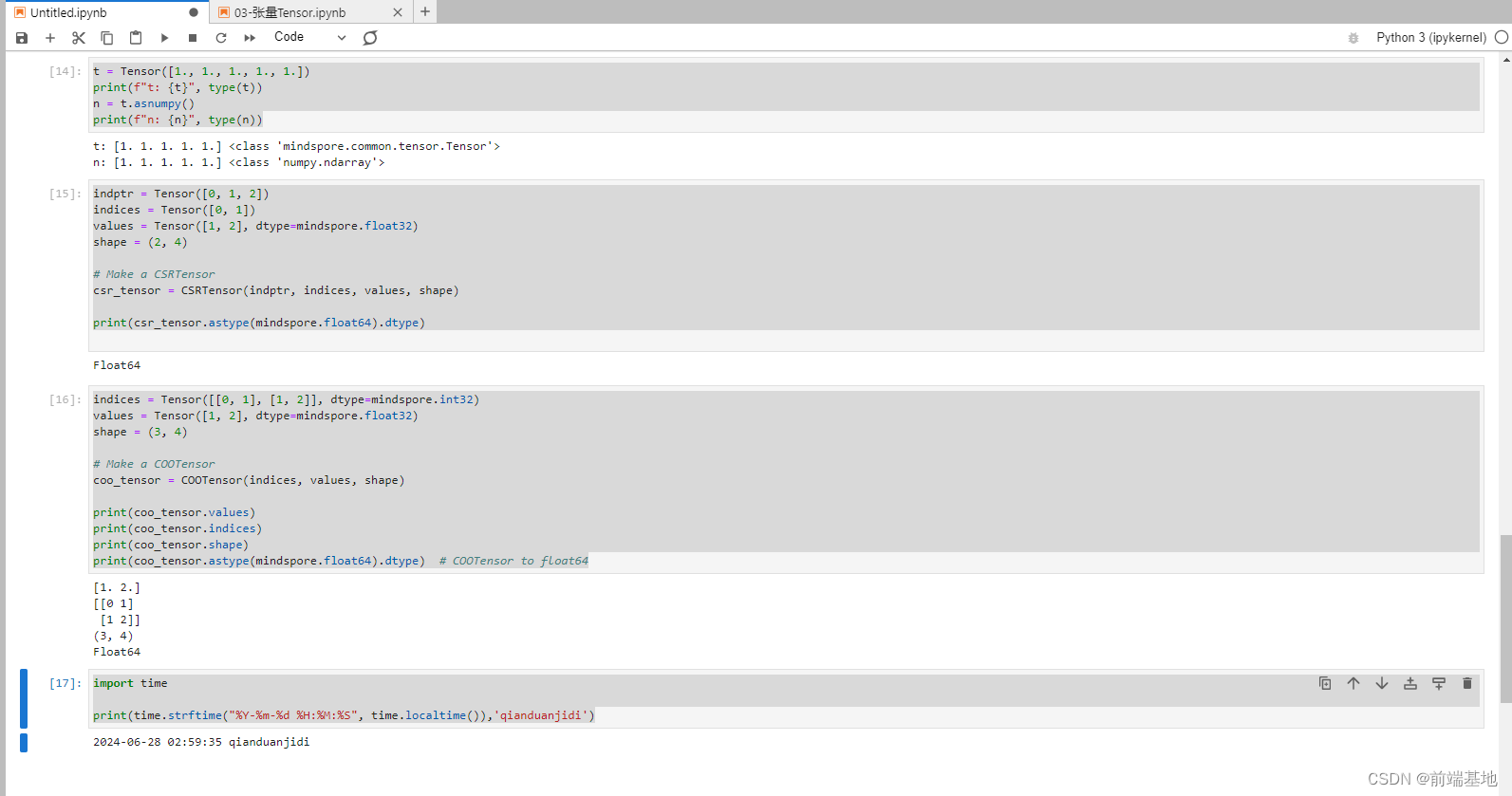Restart the kernel with the refresh icon

coord(221,38)
